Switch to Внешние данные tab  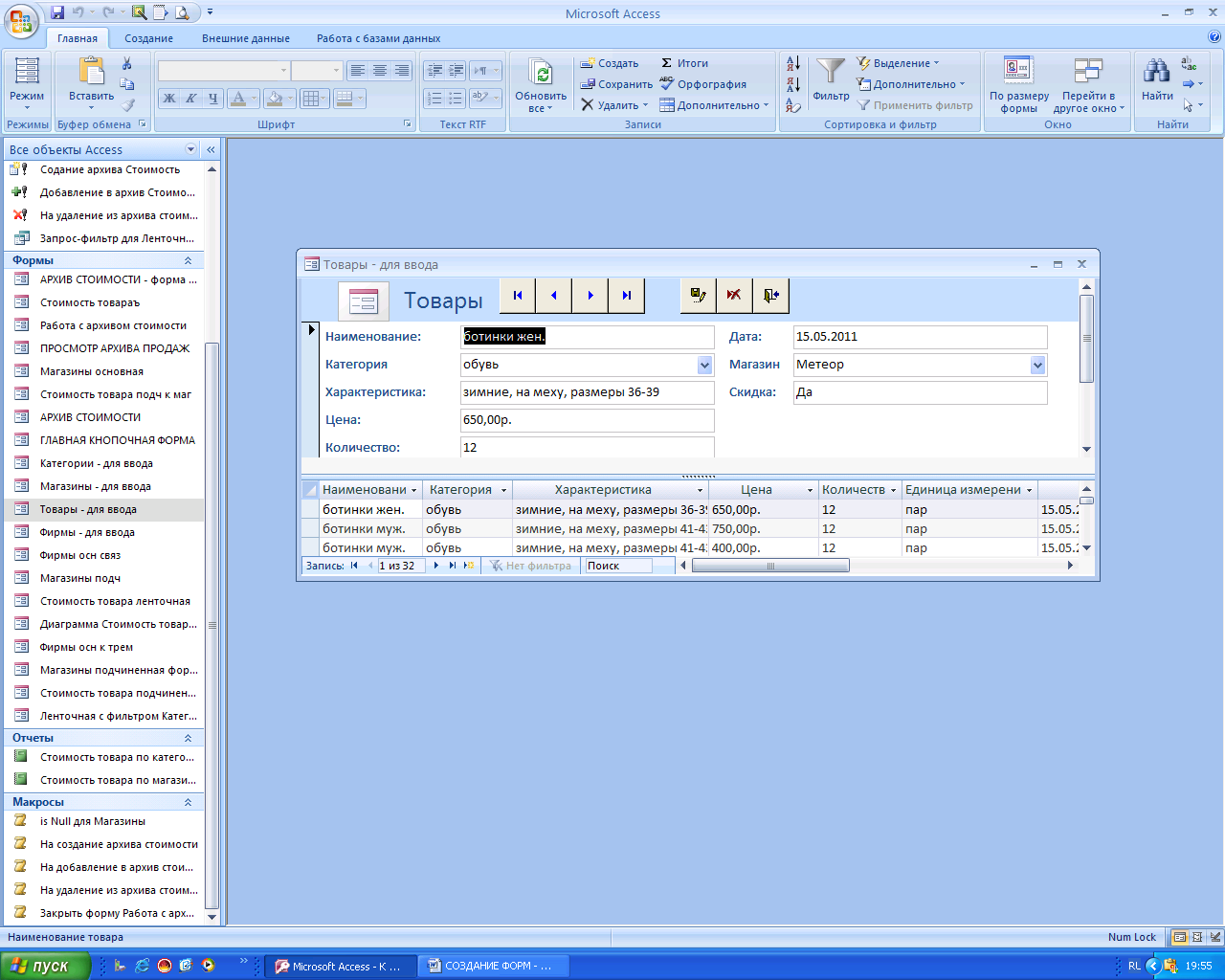[x=246, y=38]
